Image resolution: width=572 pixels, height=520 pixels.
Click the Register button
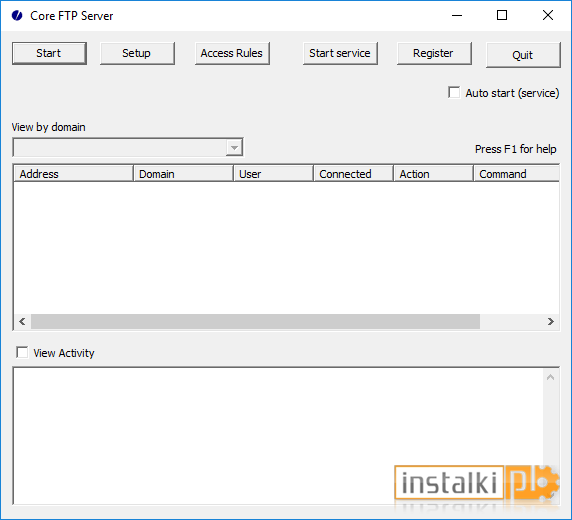(x=434, y=53)
